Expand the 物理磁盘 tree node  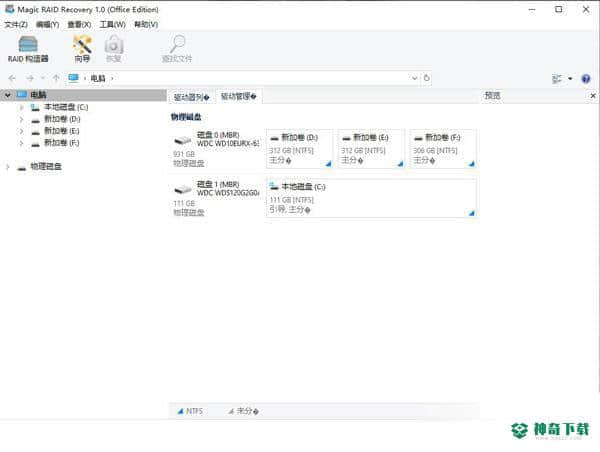coord(8,167)
